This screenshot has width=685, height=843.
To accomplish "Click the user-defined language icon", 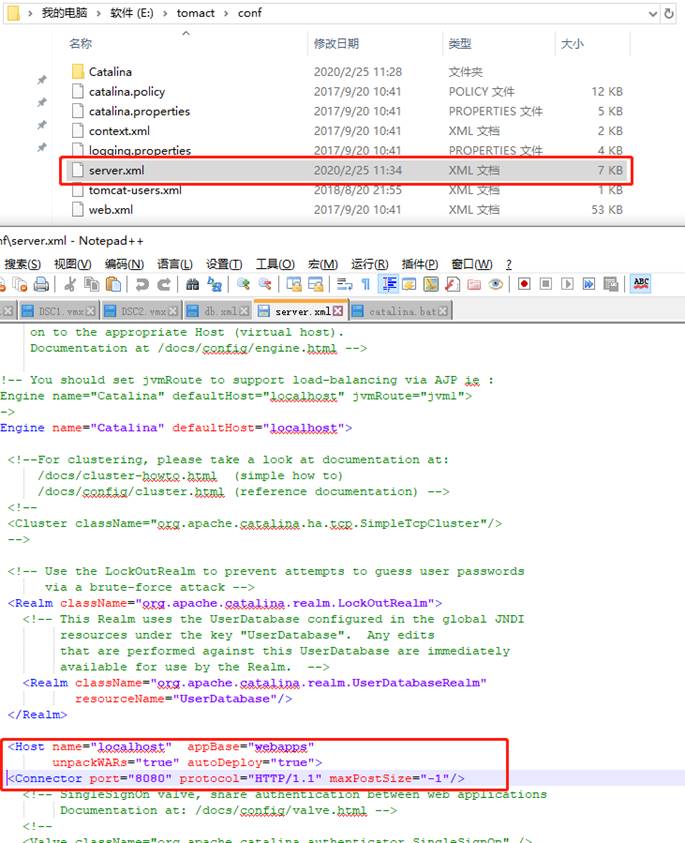I will (x=409, y=284).
